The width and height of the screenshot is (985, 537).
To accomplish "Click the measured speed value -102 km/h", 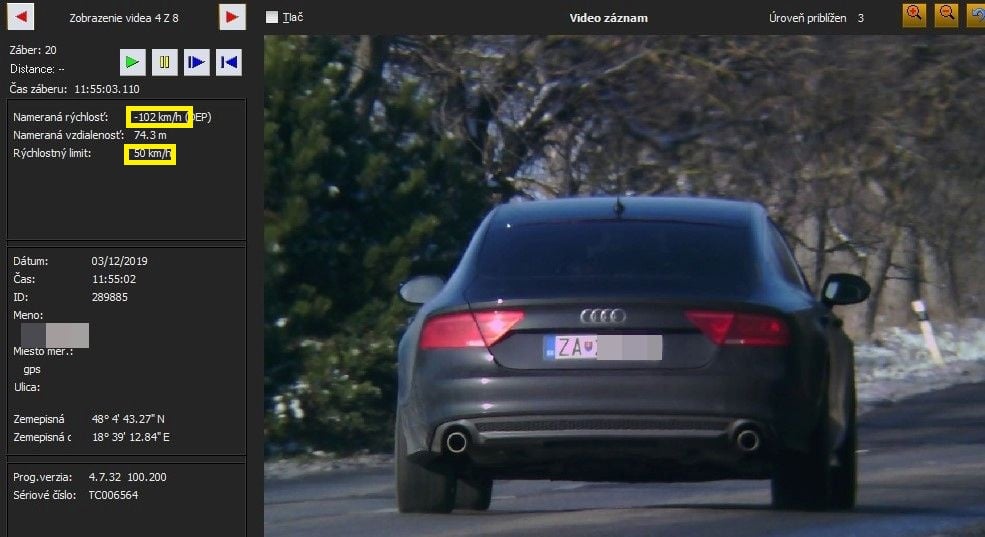I will pyautogui.click(x=158, y=117).
